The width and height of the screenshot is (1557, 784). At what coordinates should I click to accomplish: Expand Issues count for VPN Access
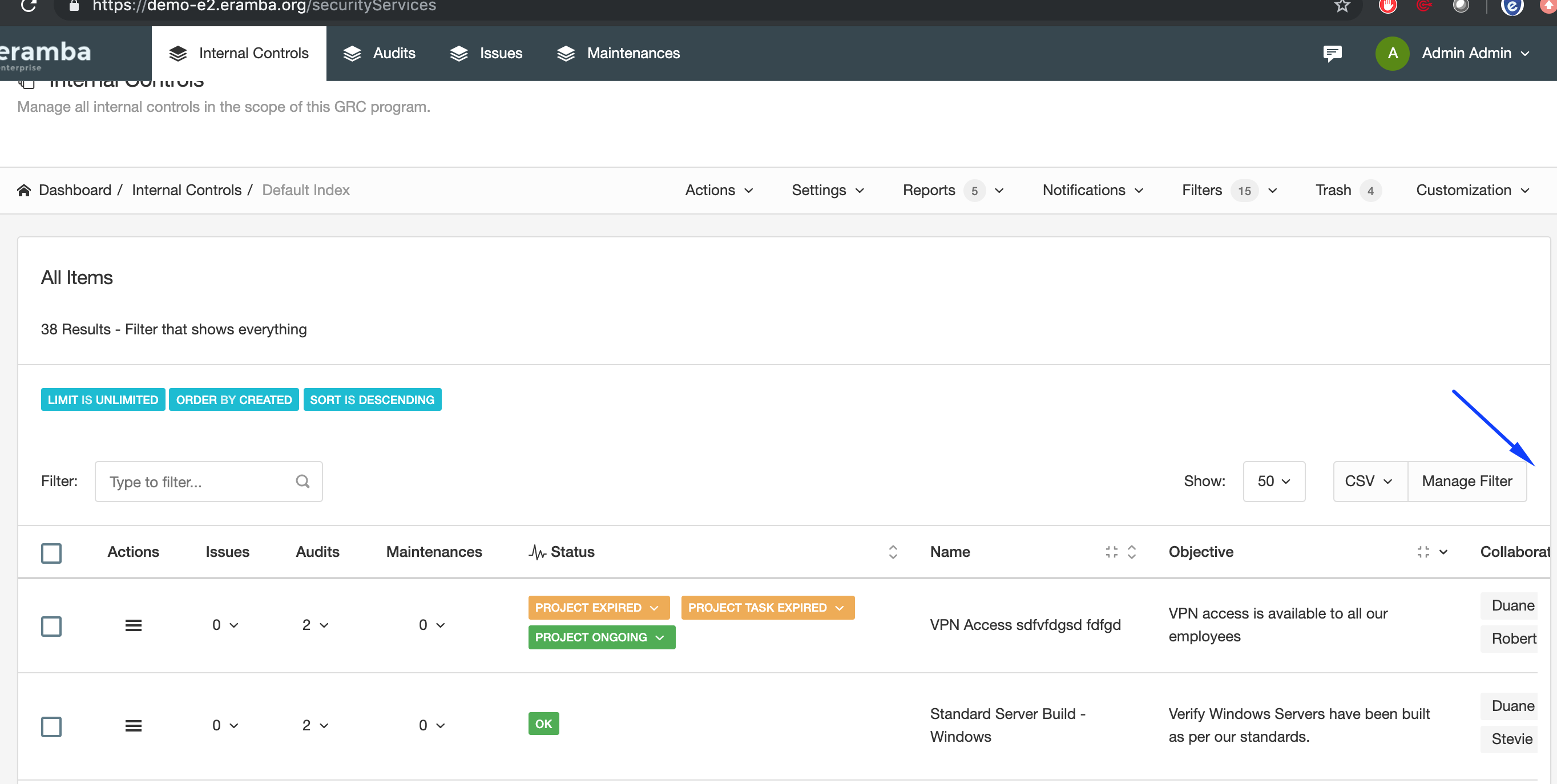pos(225,625)
